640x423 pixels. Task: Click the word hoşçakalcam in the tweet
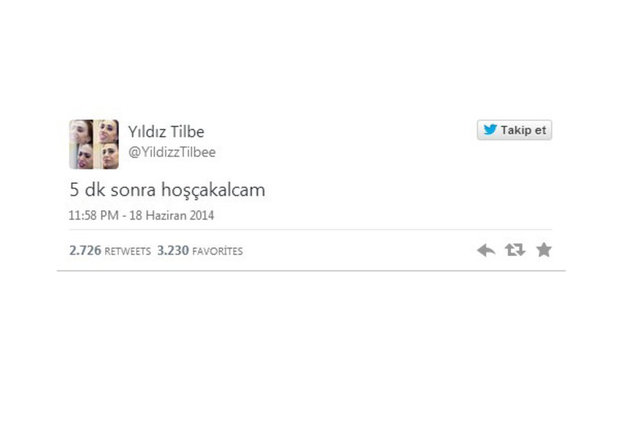213,190
